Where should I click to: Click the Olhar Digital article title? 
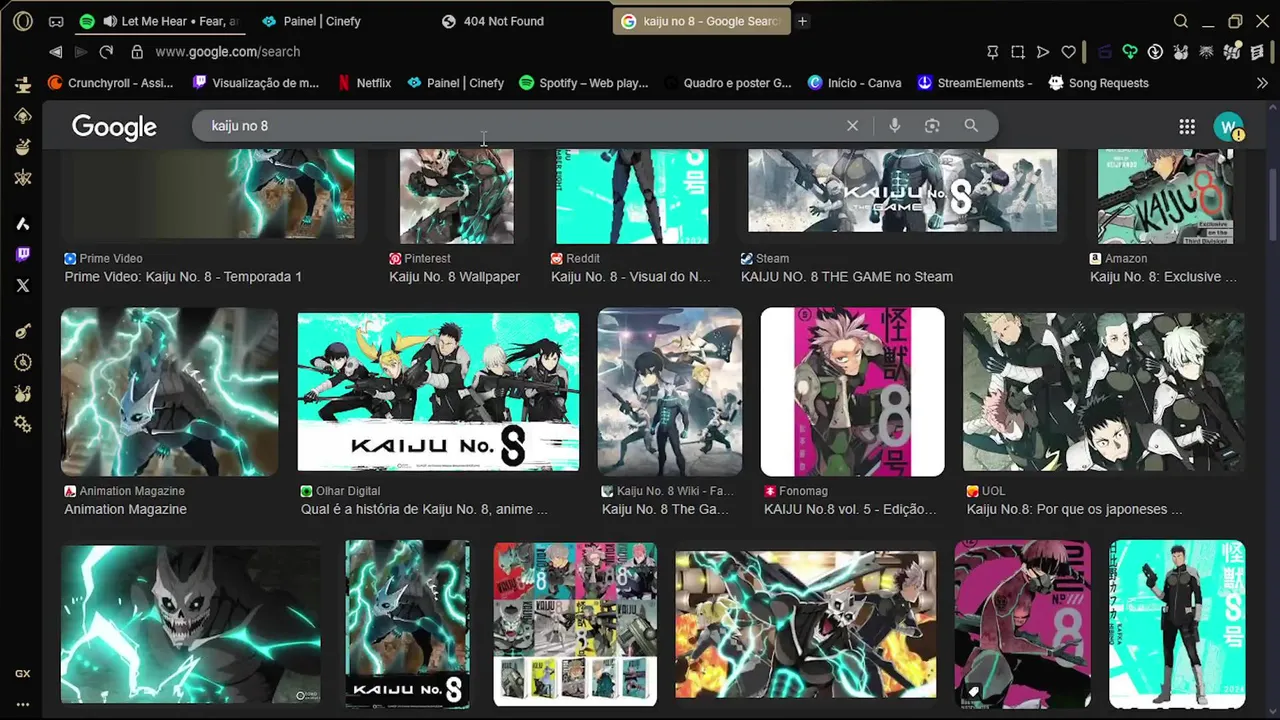424,509
